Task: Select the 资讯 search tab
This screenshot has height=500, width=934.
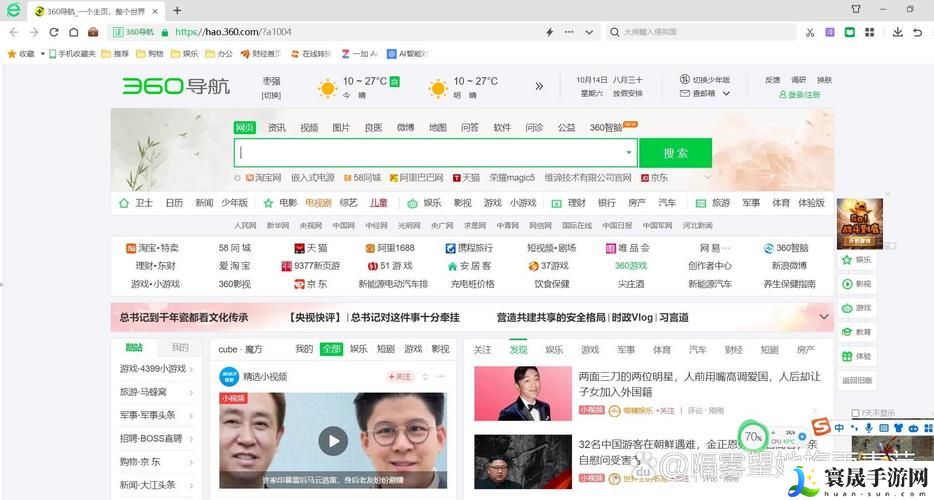Action: point(276,128)
